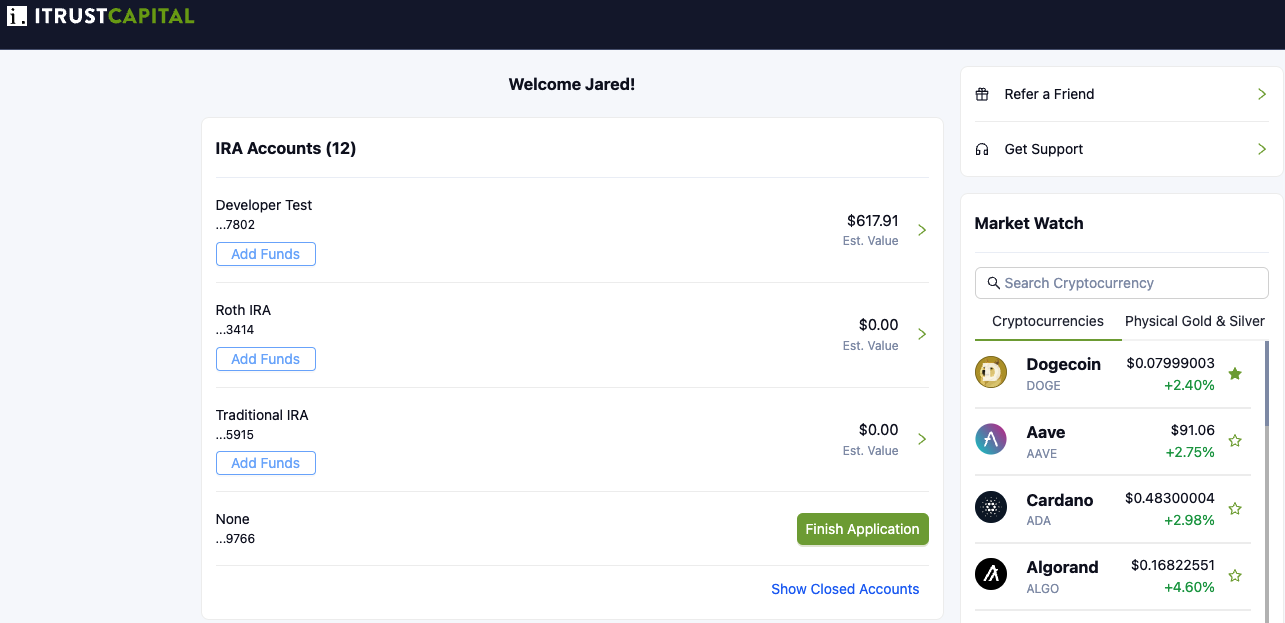Click the Dogecoin coin icon
This screenshot has width=1285, height=623.
pyautogui.click(x=991, y=373)
